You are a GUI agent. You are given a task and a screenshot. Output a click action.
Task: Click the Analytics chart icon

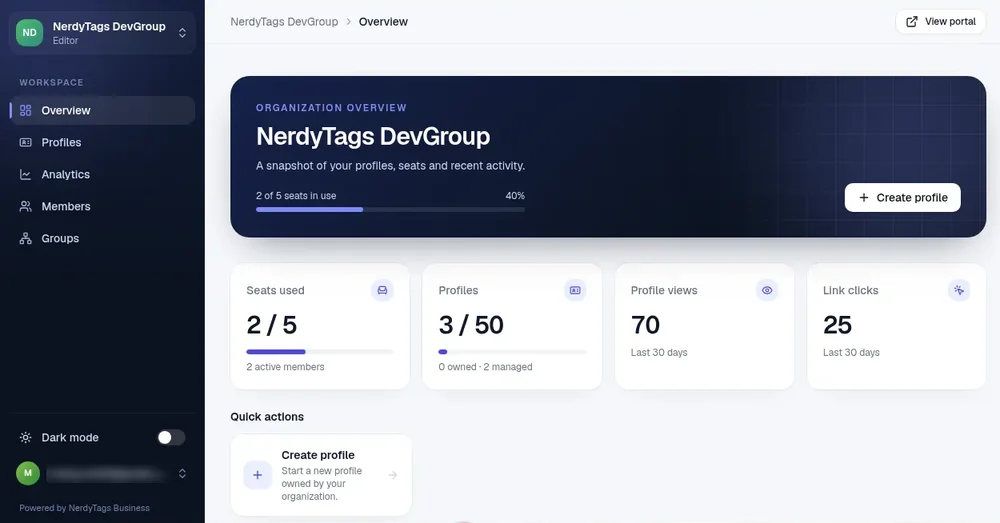pyautogui.click(x=26, y=174)
